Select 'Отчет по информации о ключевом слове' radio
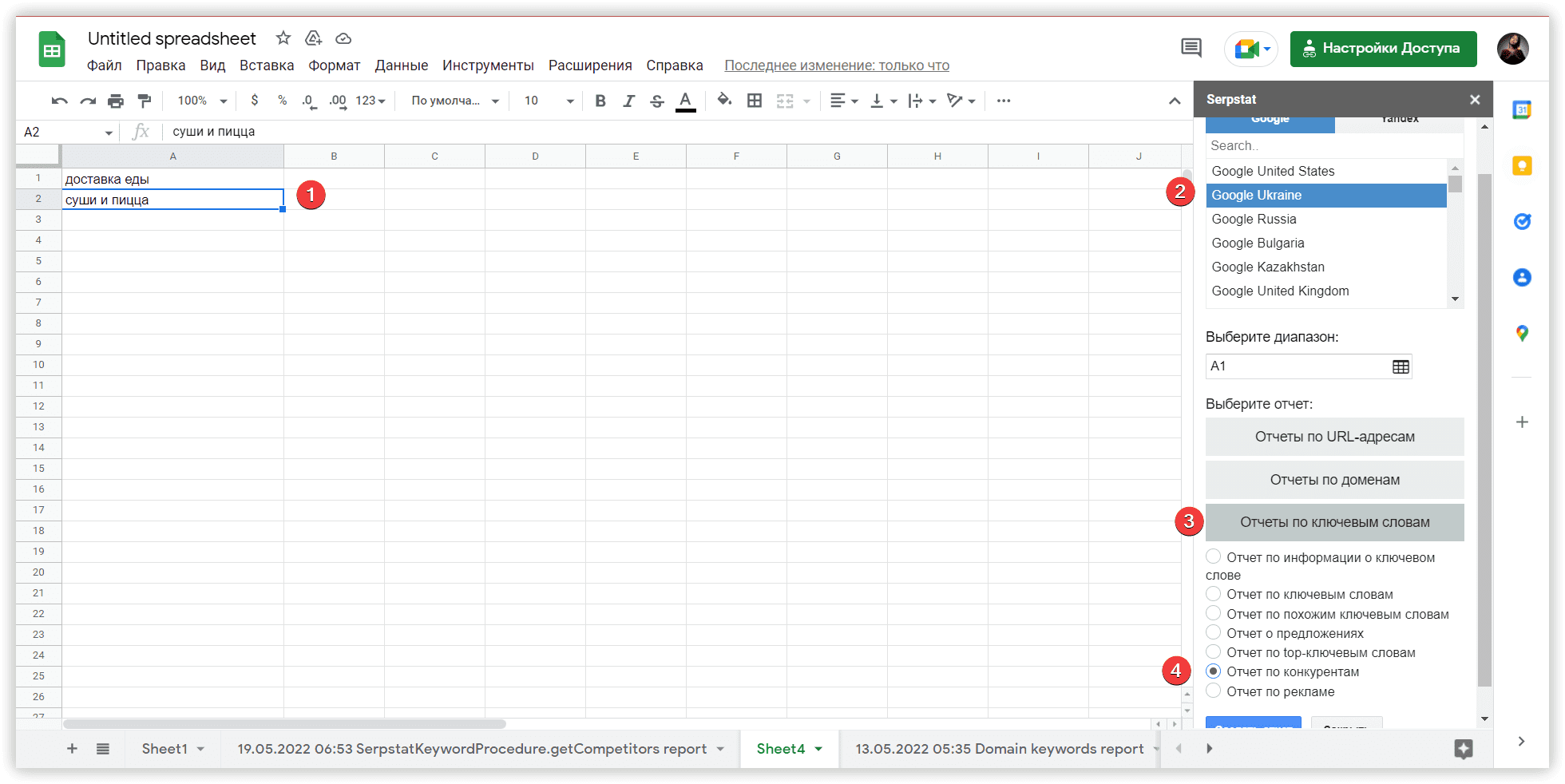This screenshot has height=784, width=1565. coord(1213,556)
